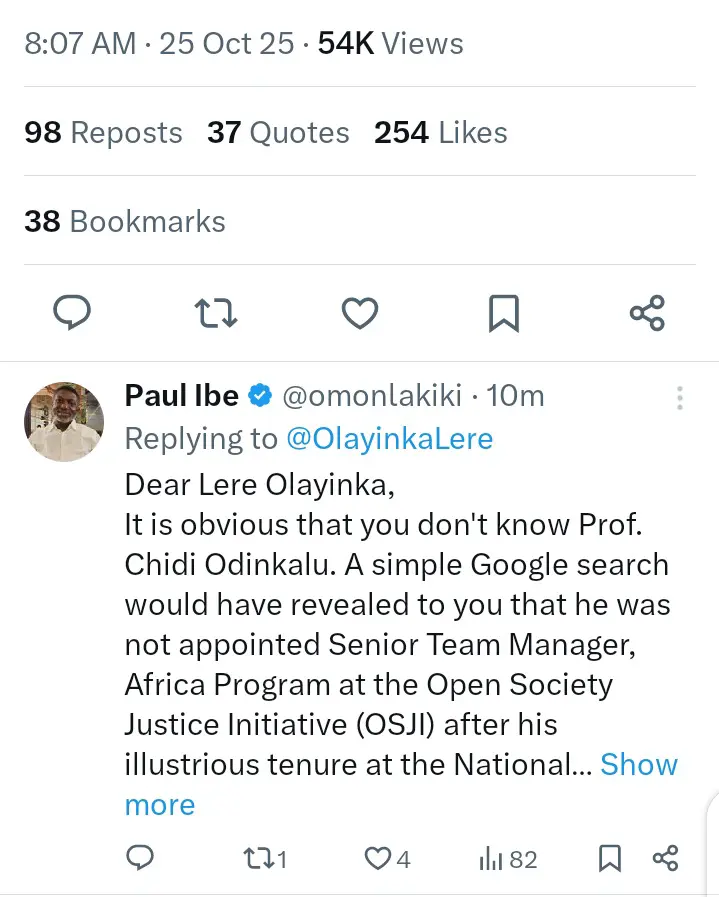Bookmark the main post

coord(503,314)
